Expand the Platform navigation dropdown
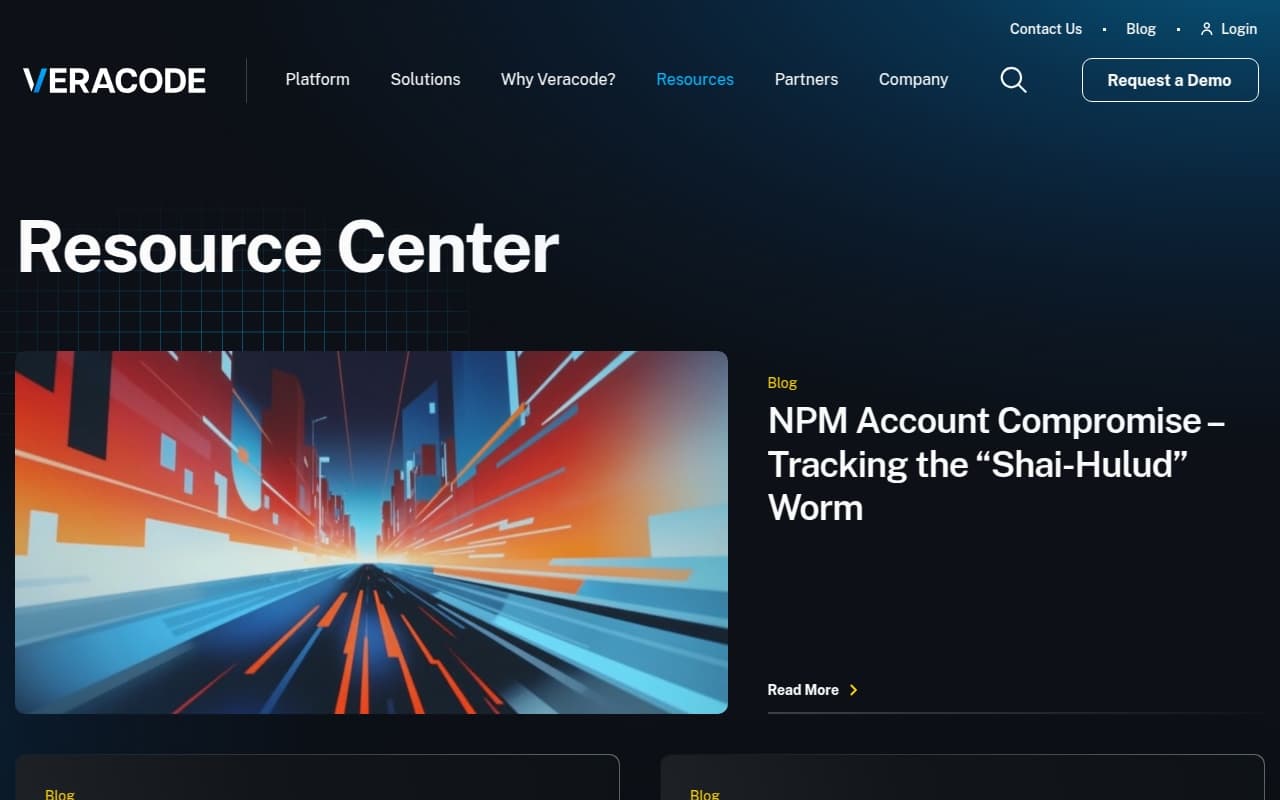The image size is (1280, 800). click(317, 80)
